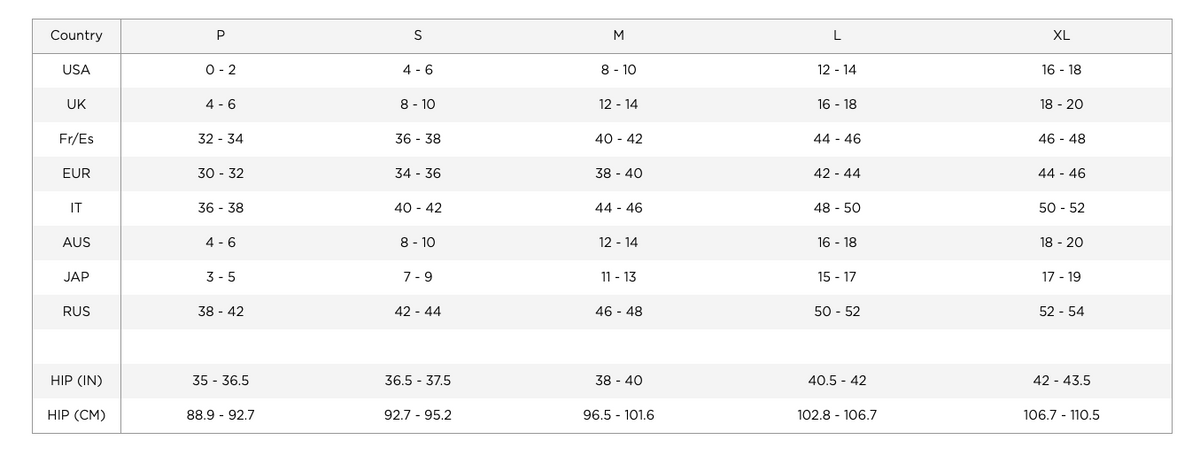Select USA size L cell 12 - 14

(836, 70)
